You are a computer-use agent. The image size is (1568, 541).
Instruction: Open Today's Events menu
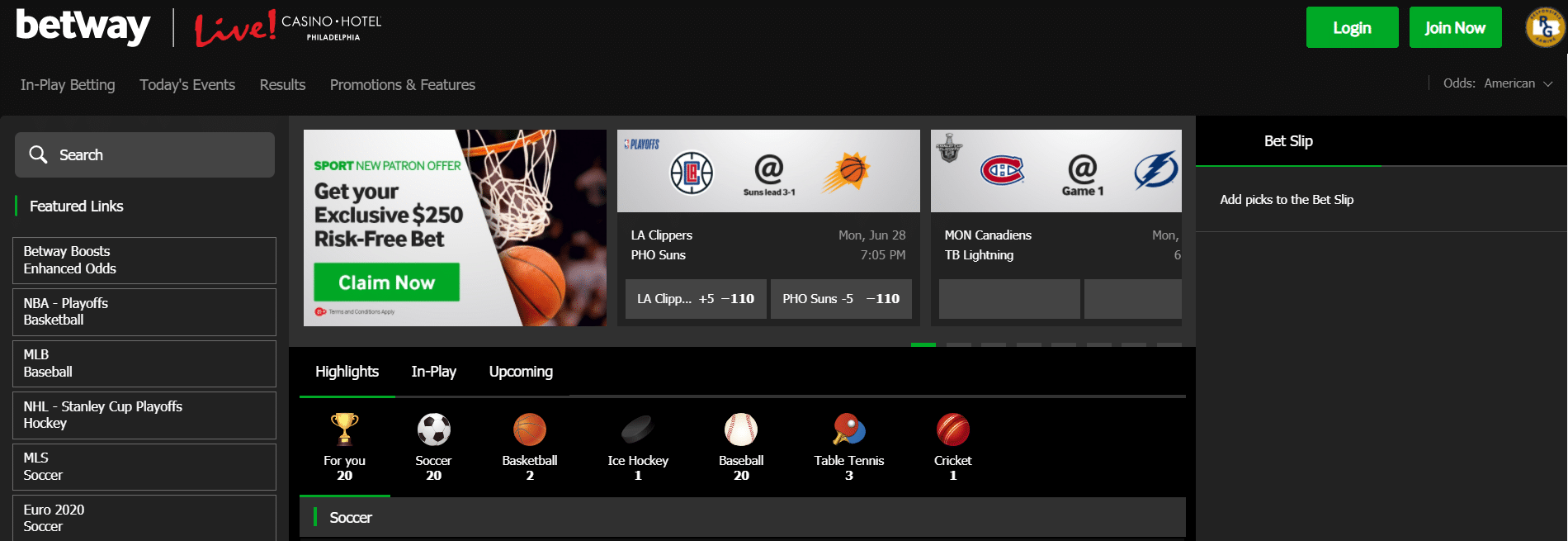pos(187,85)
